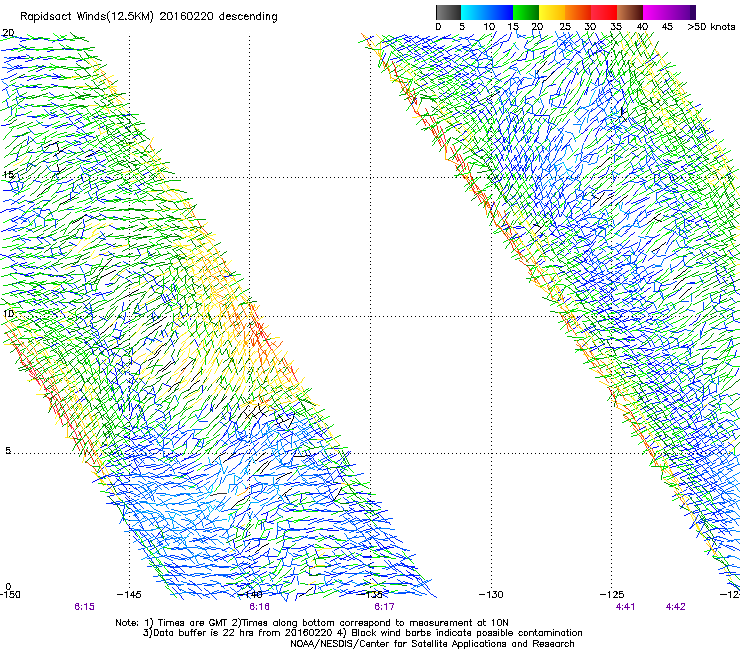
Task: Click the brown 35-40 knots color segment
Action: tap(630, 12)
